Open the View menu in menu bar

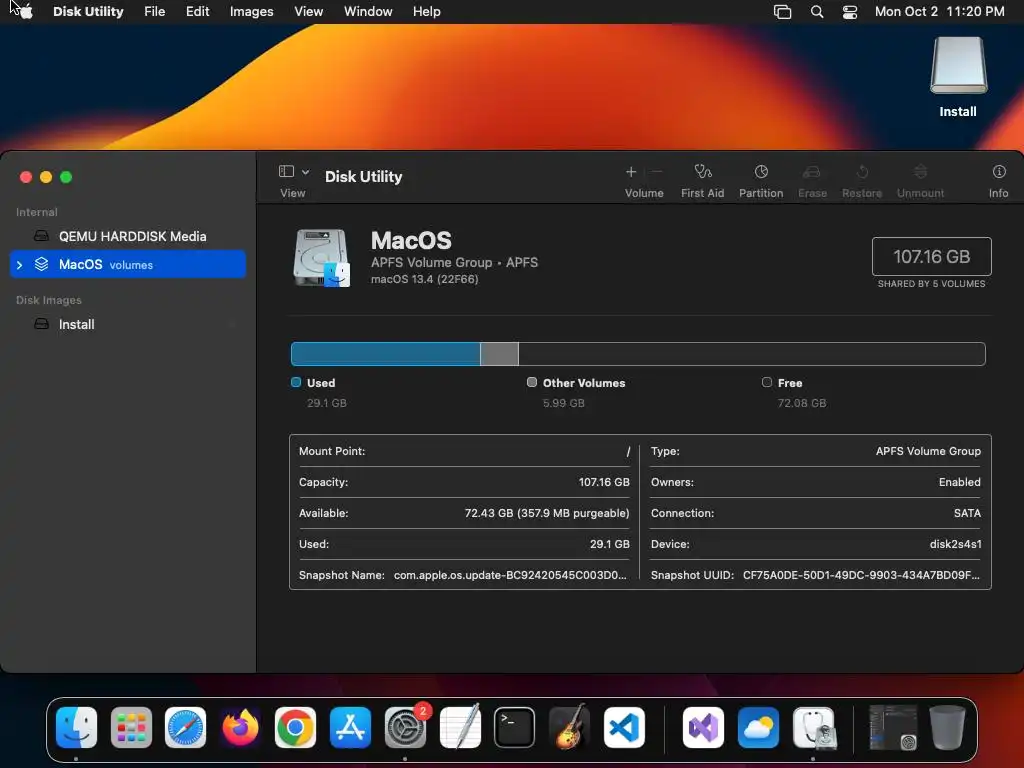pyautogui.click(x=308, y=12)
